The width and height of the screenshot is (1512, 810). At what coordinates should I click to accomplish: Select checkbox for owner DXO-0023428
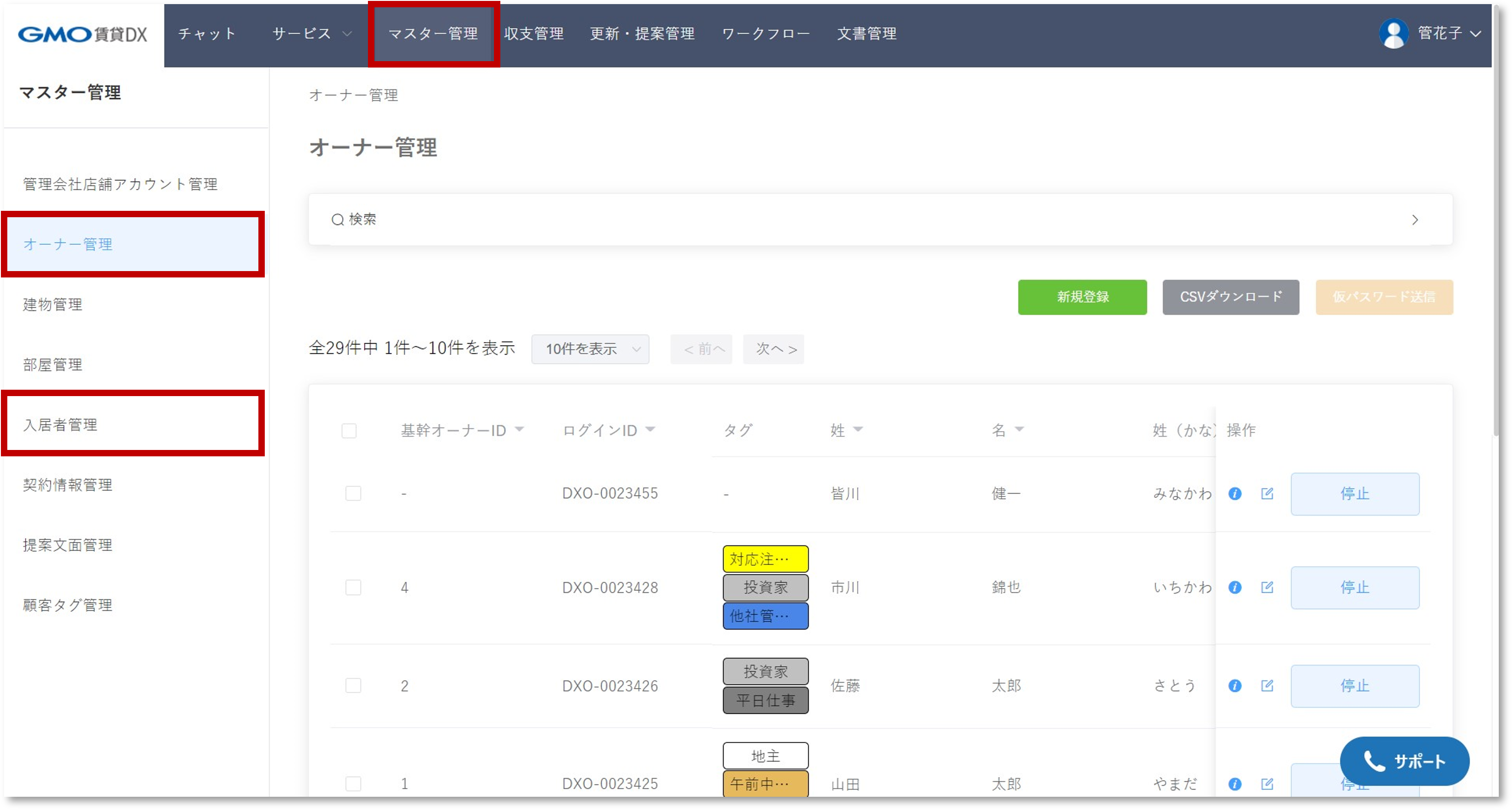coord(353,587)
